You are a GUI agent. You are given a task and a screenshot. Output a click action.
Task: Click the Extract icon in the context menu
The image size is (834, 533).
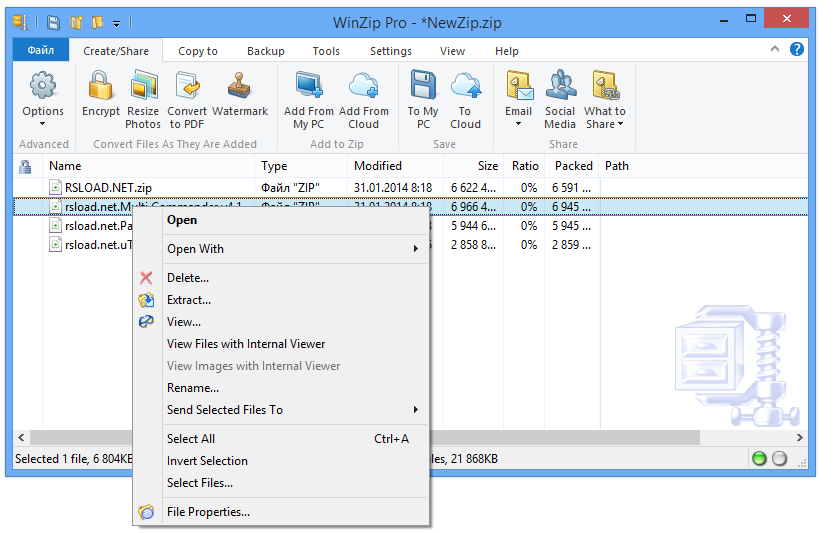pos(146,300)
